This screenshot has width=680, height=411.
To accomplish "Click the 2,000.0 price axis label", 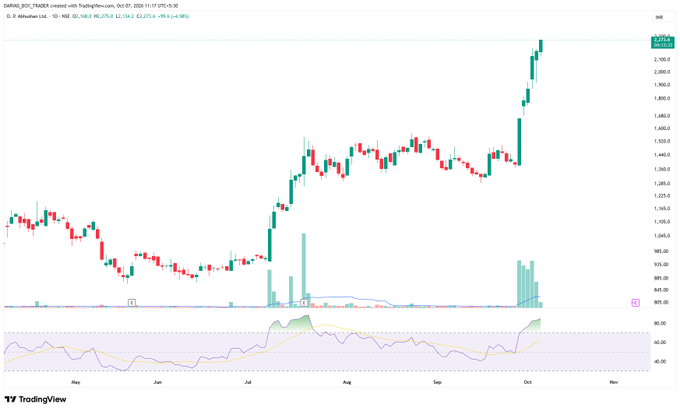I will (662, 72).
